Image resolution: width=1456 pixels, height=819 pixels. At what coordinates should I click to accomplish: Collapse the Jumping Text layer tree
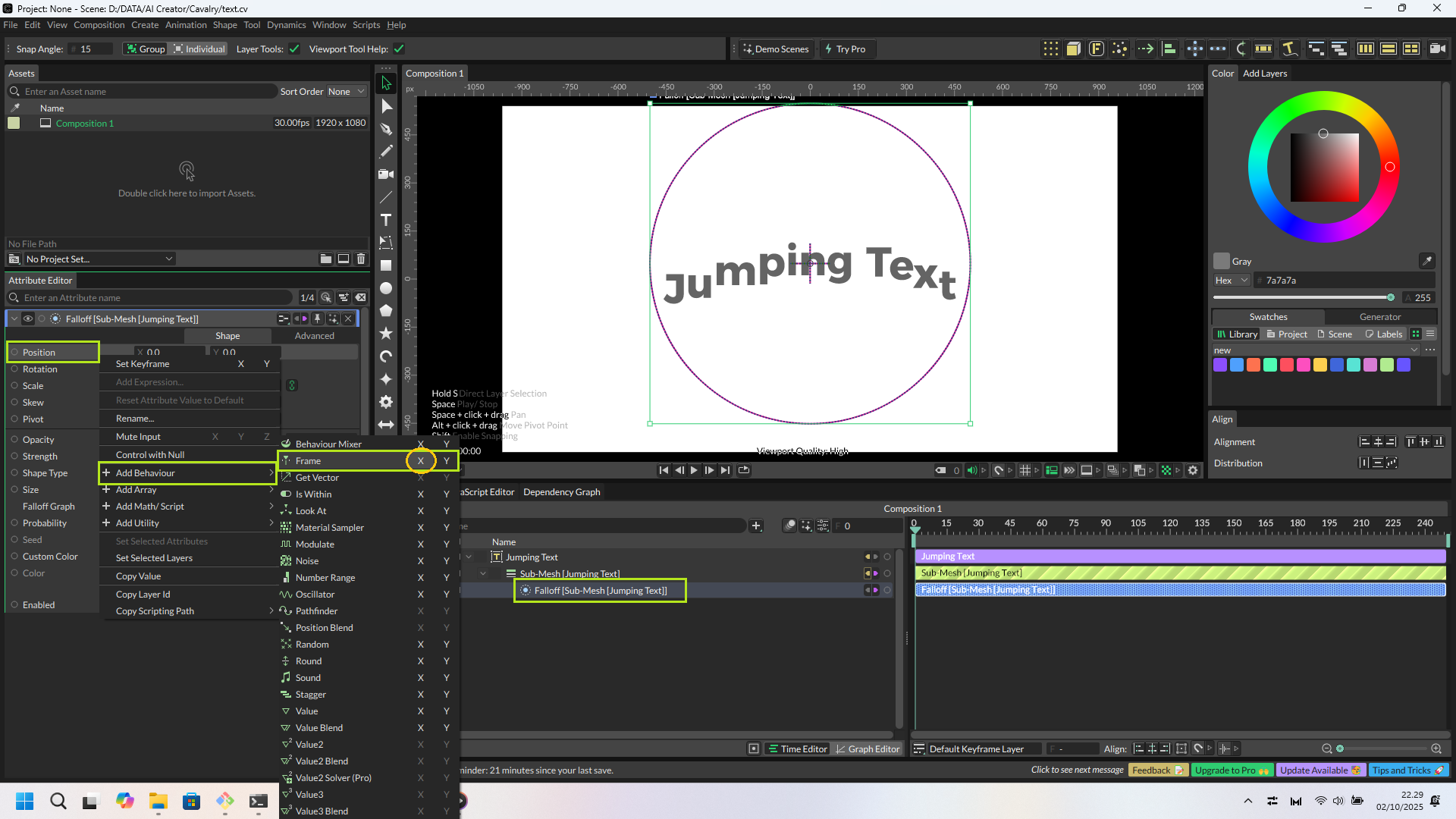469,557
